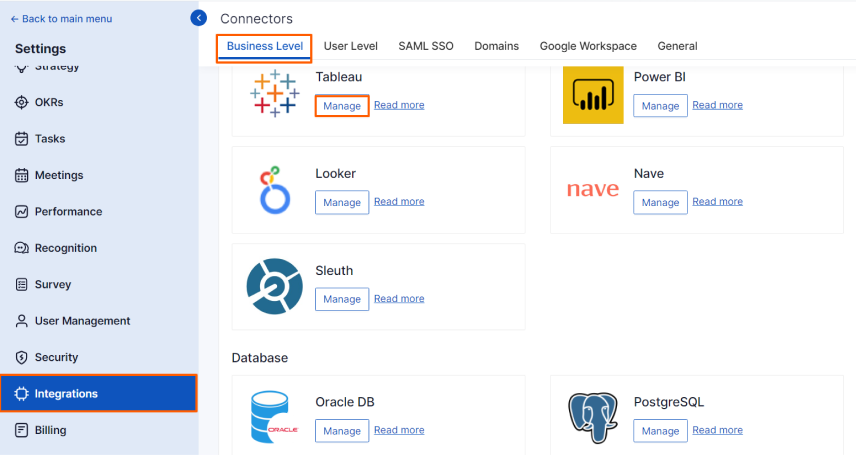Click the Recognition chat icon
Screen dimensions: 856x455
point(21,248)
